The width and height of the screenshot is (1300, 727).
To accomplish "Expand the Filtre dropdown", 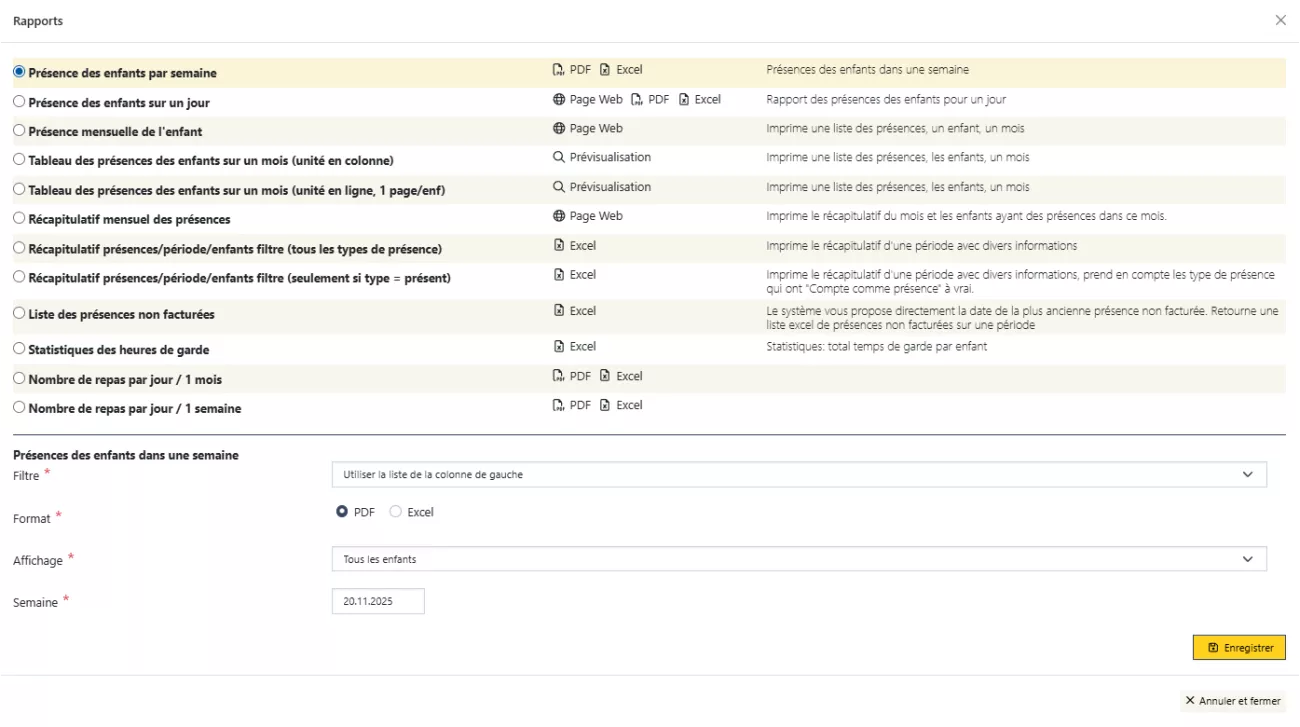I will pyautogui.click(x=798, y=475).
